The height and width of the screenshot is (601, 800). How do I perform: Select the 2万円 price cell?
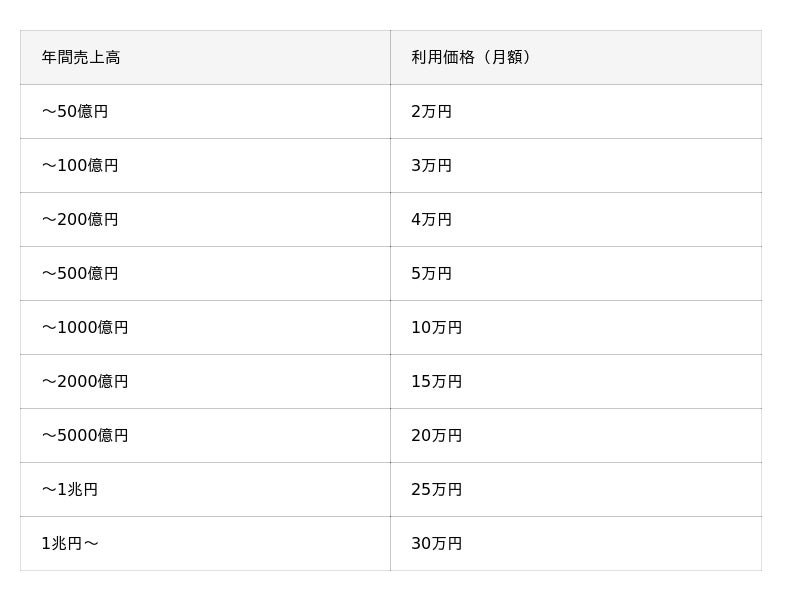(x=576, y=111)
